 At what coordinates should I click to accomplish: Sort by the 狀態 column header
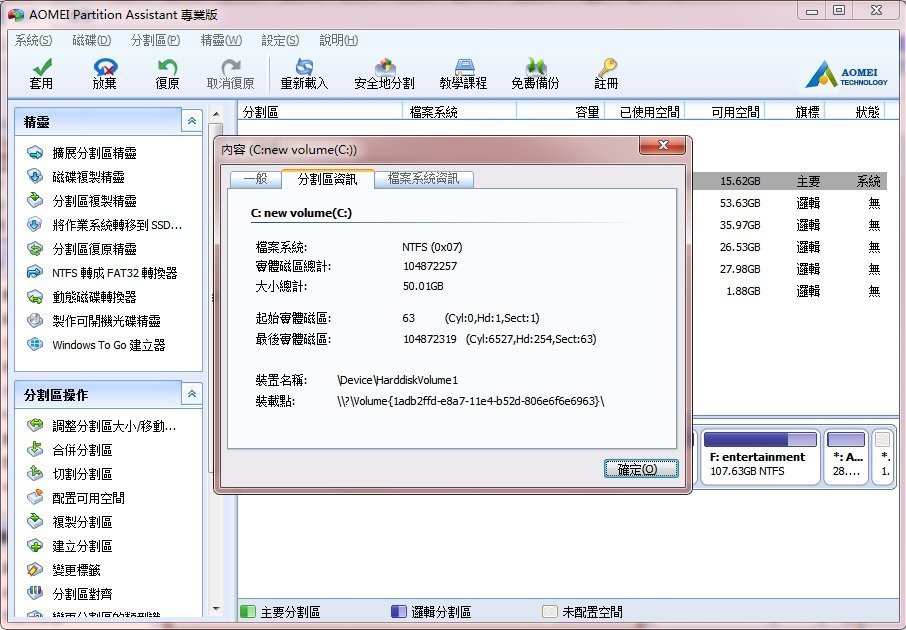[855, 112]
